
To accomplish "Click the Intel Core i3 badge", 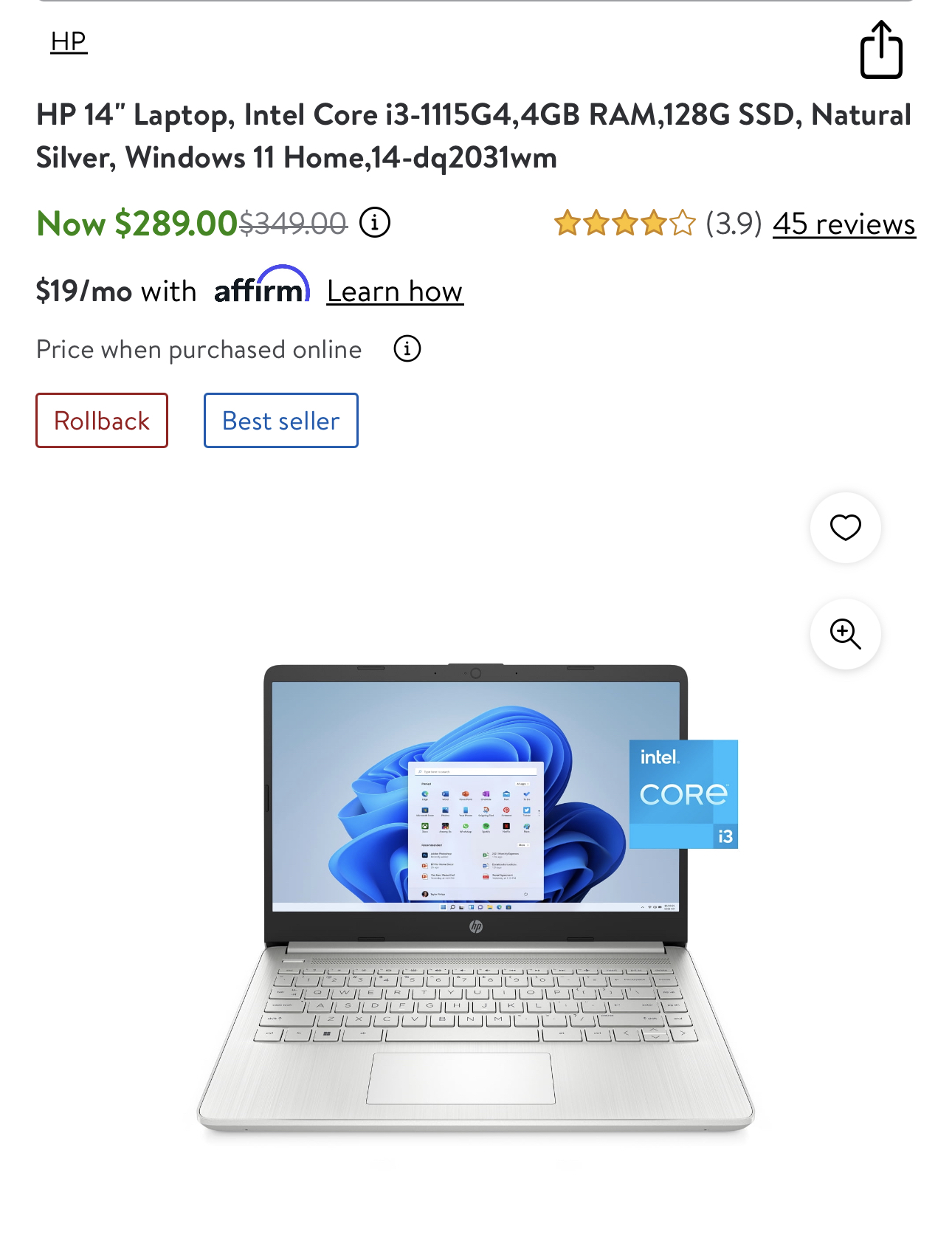I will 683,794.
